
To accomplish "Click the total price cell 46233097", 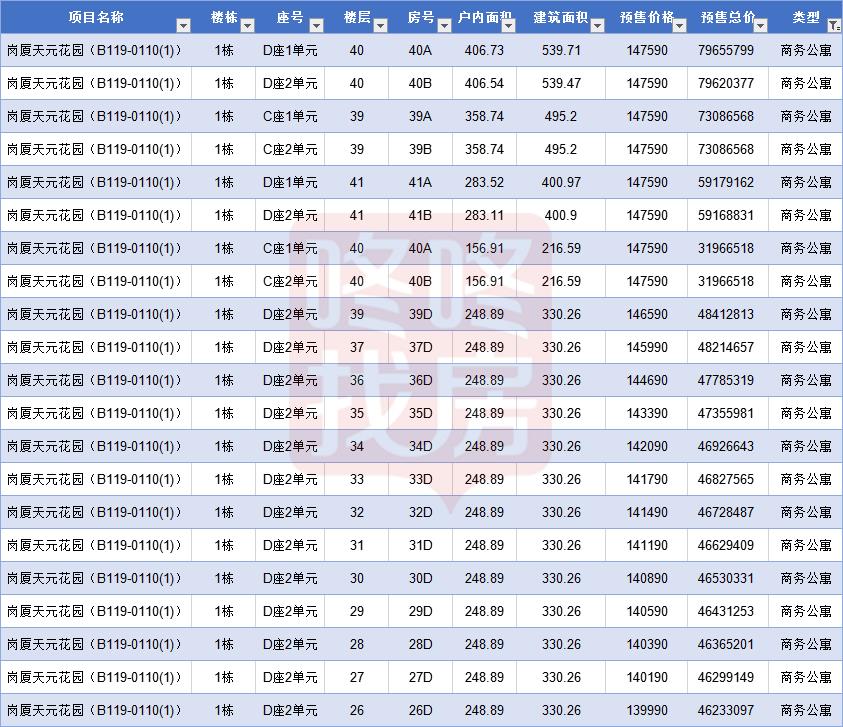I will 726,710.
